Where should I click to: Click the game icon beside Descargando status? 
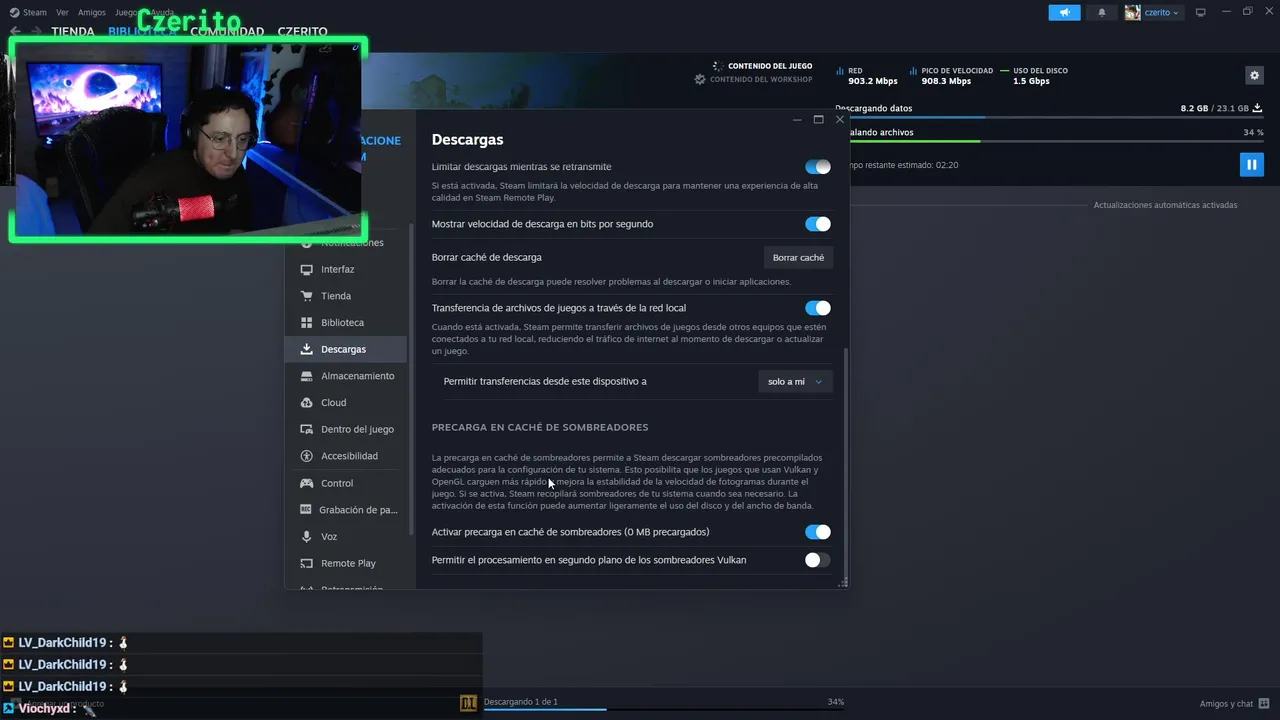[469, 704]
